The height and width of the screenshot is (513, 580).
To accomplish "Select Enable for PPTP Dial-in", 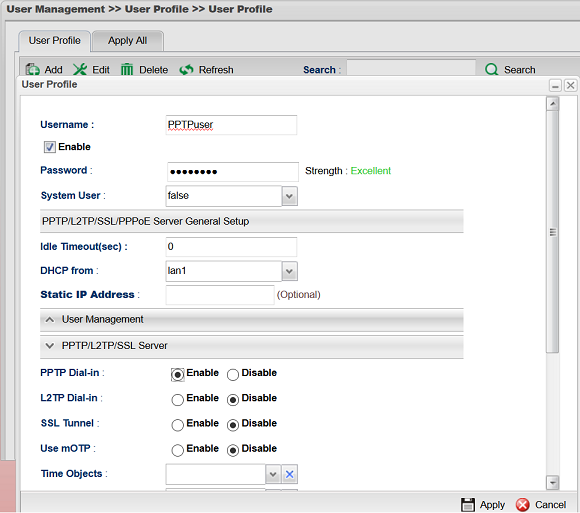I will coord(178,375).
